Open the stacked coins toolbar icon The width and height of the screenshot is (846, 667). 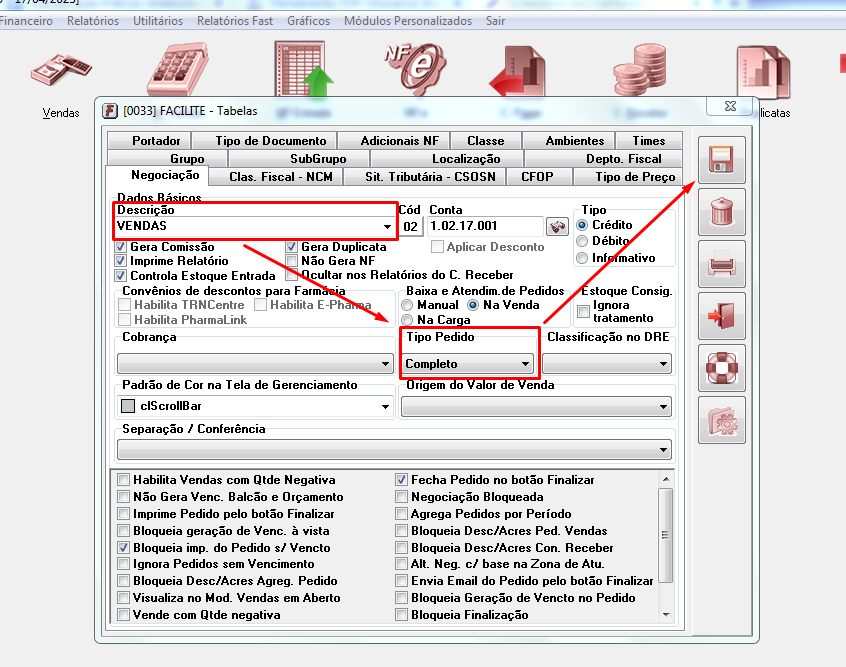[640, 70]
